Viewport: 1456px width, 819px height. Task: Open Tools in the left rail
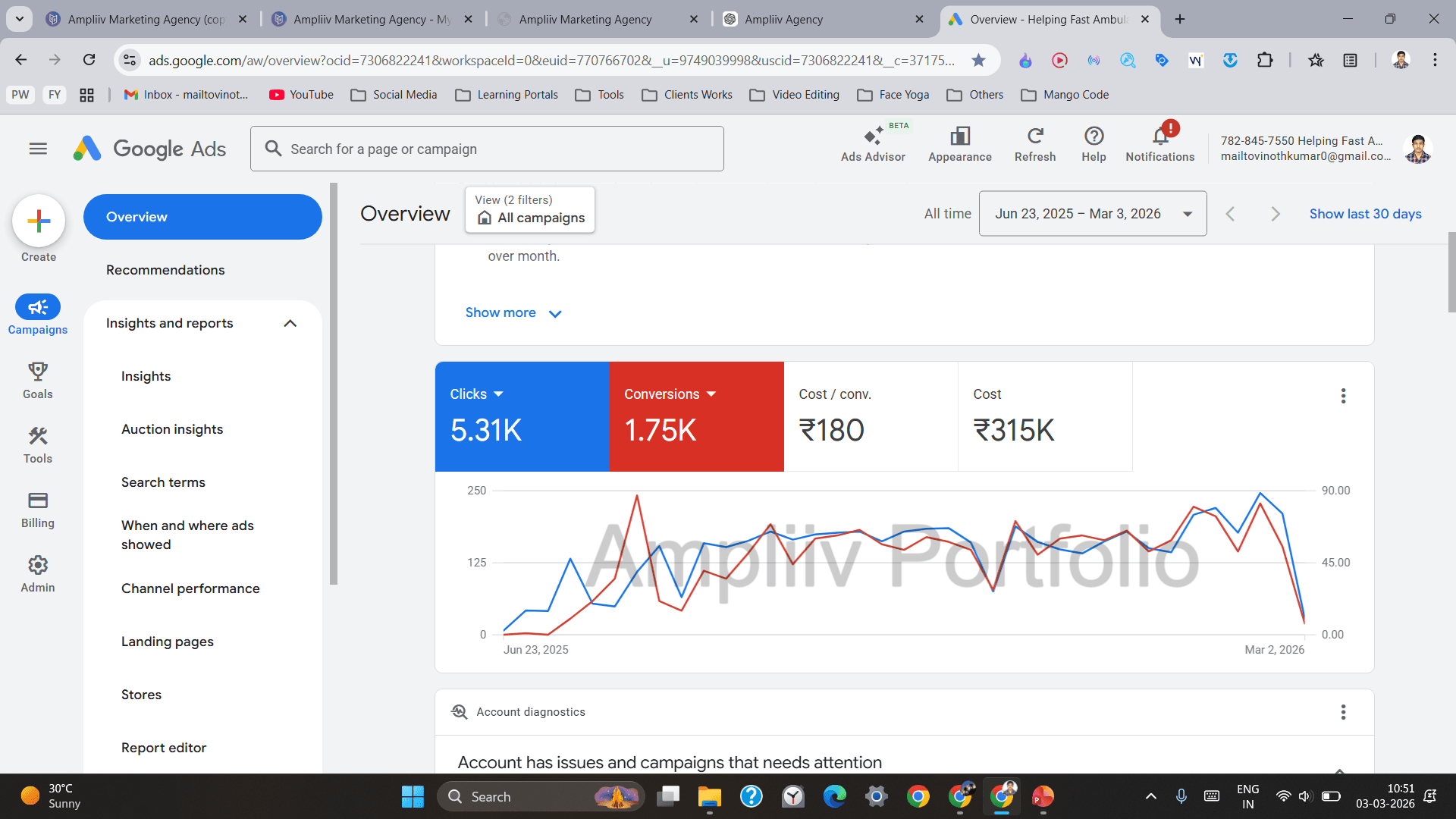38,444
